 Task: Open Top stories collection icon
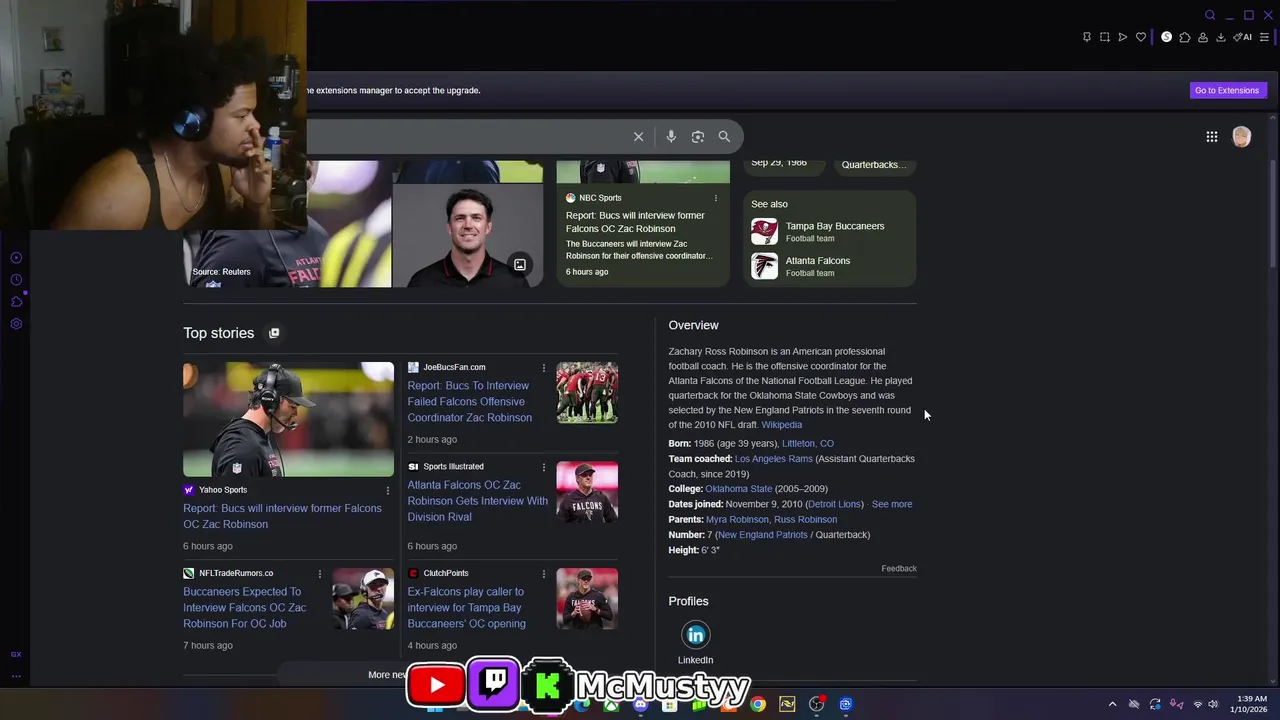click(x=274, y=333)
